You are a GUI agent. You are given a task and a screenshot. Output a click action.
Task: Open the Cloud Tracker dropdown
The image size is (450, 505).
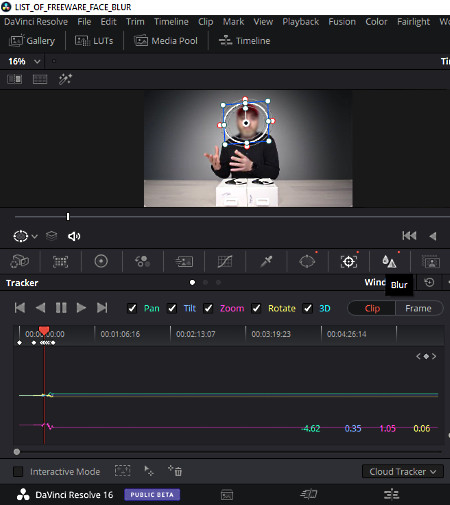coord(403,472)
